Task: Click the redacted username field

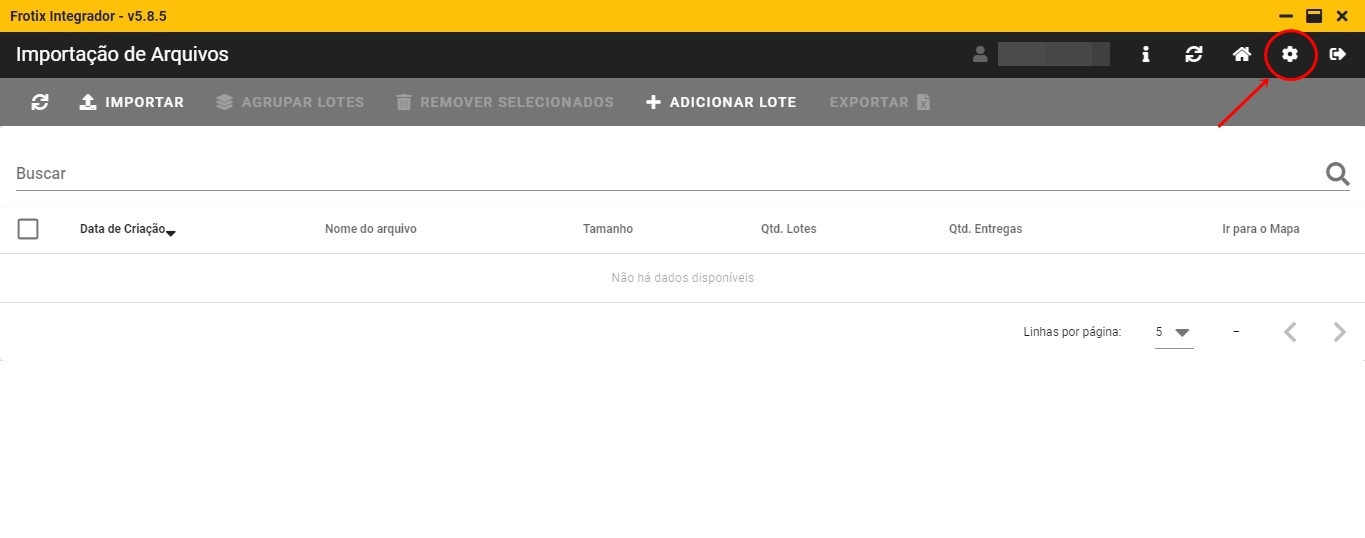Action: coord(1054,54)
